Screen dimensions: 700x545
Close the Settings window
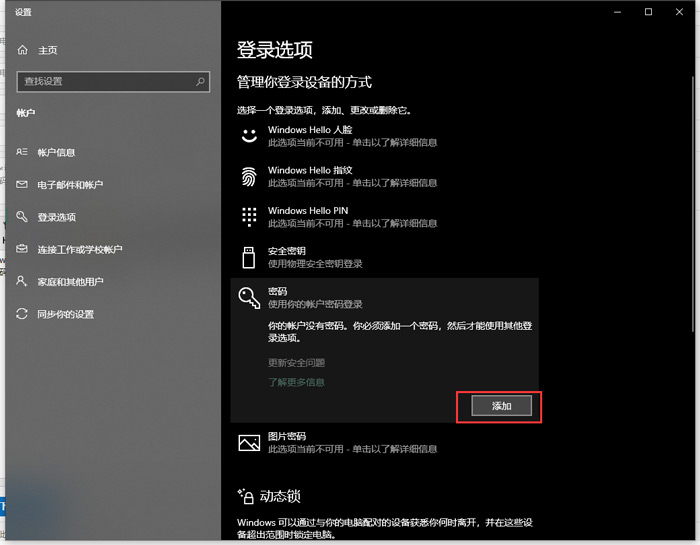click(x=679, y=12)
